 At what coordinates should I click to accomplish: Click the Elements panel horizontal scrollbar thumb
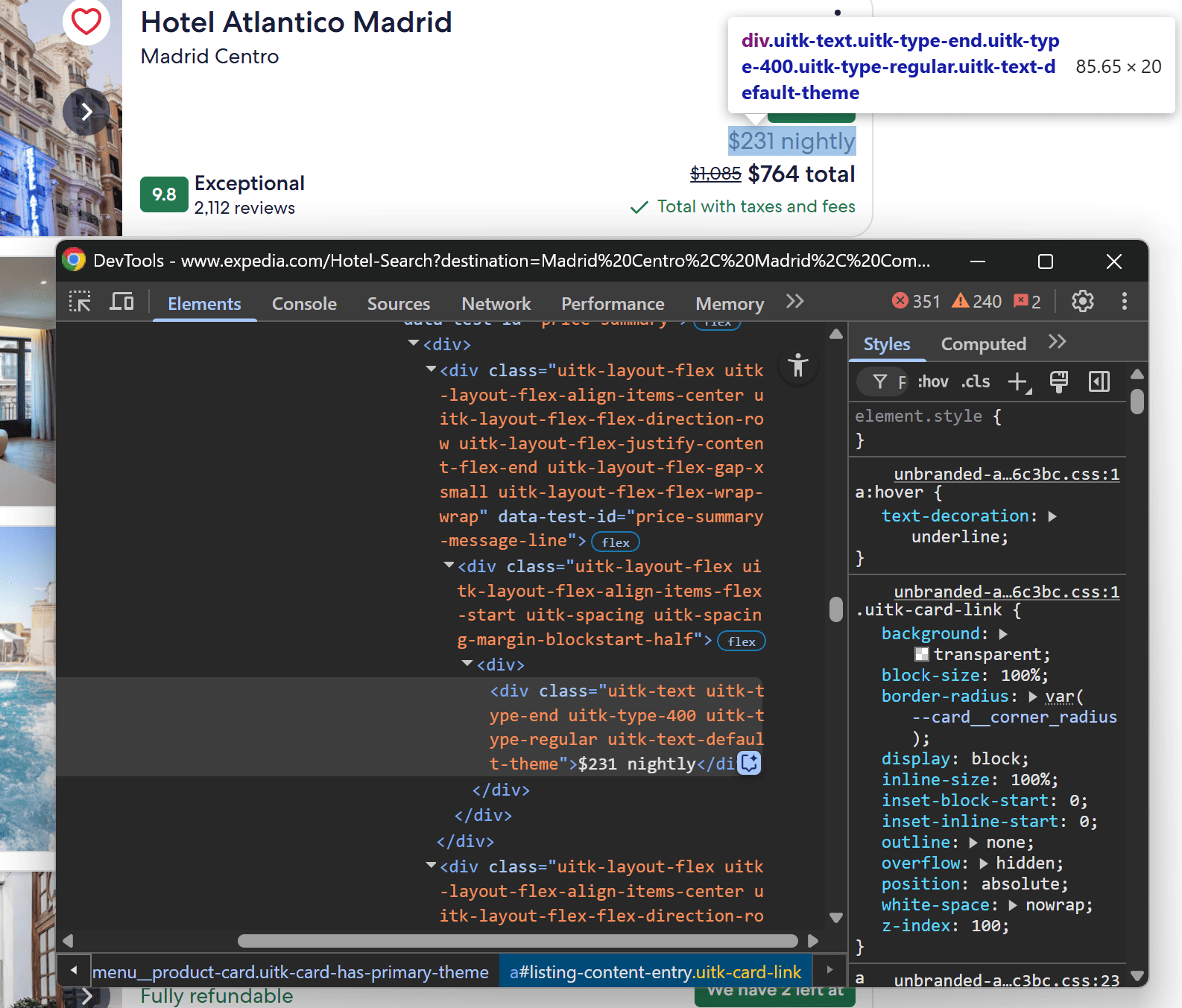tap(517, 940)
